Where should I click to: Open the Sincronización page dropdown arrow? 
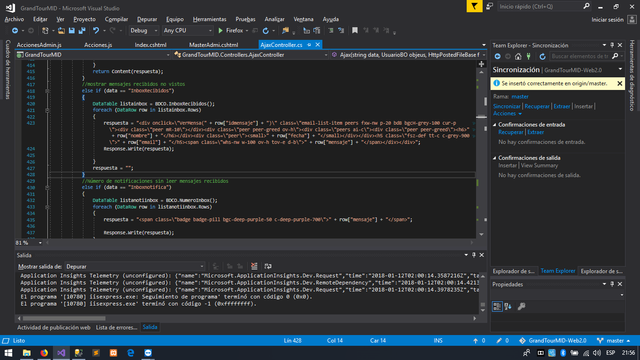[620, 69]
